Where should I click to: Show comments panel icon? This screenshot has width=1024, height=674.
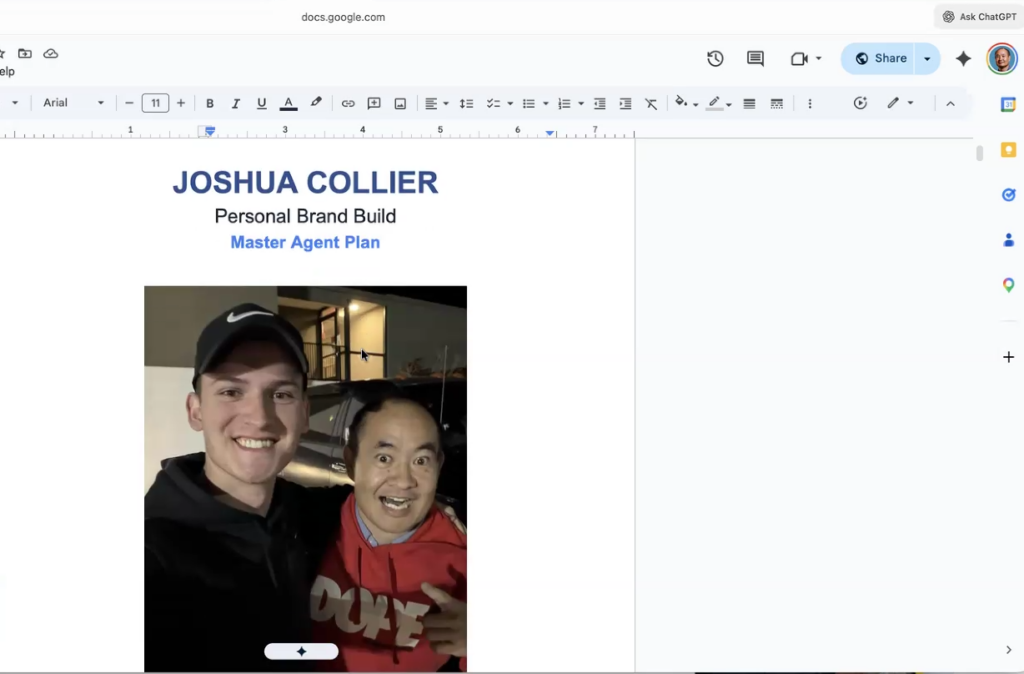[755, 59]
